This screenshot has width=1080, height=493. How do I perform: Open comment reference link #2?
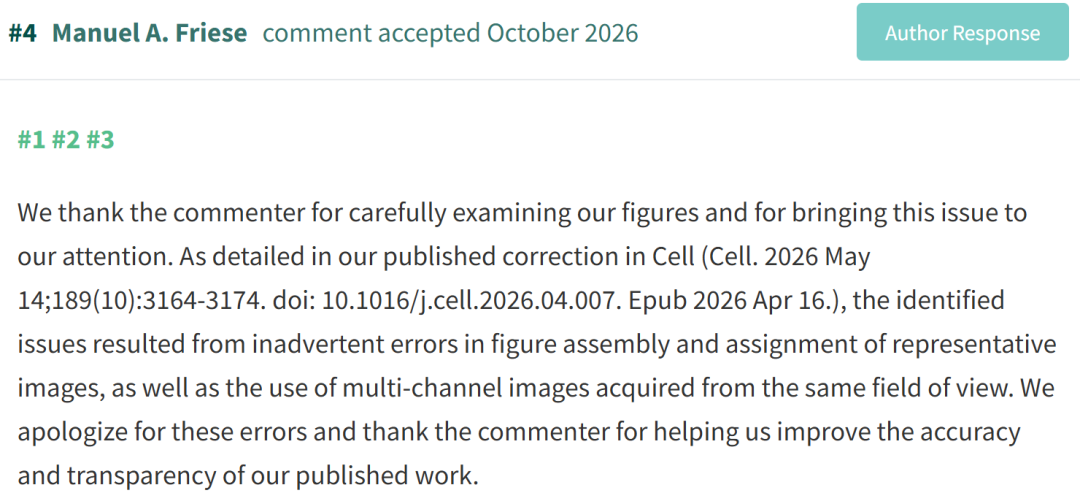tap(65, 140)
